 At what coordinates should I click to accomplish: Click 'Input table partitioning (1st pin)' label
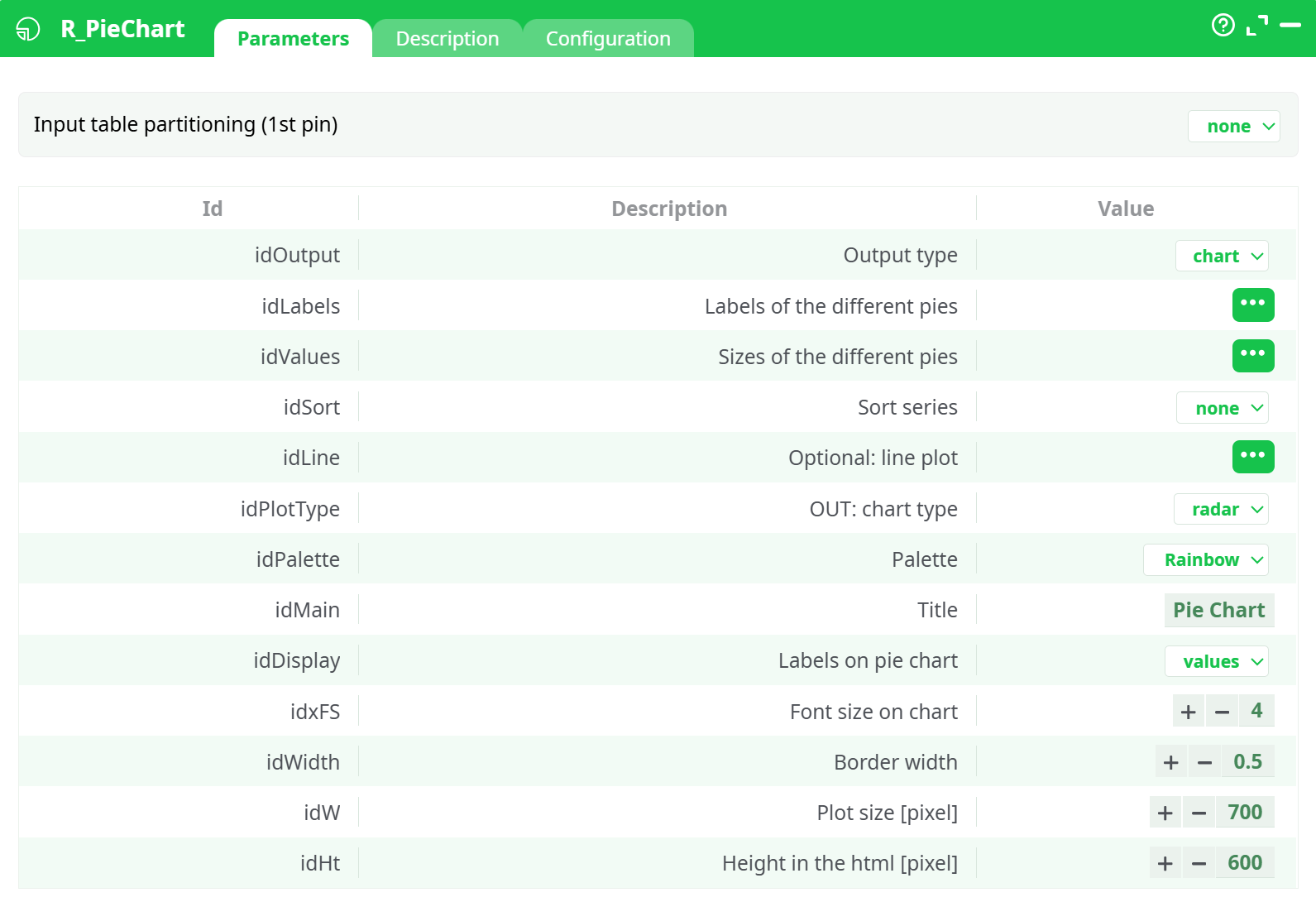[x=185, y=124]
